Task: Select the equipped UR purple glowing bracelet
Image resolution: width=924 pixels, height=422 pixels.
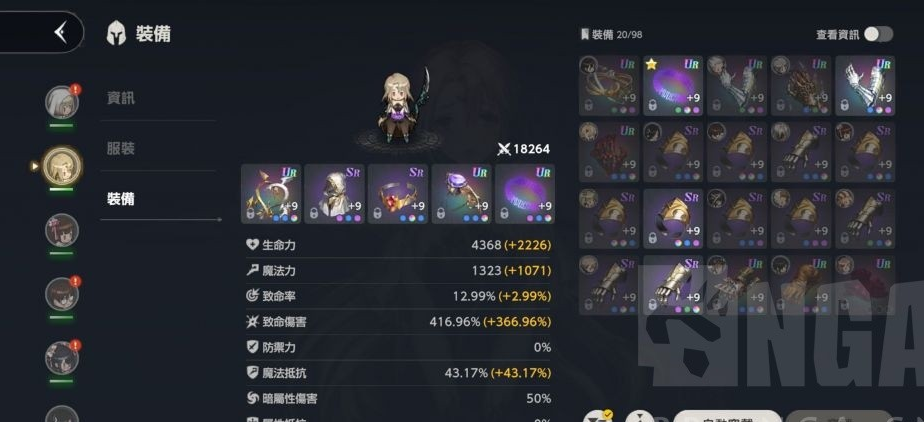Action: [x=525, y=194]
